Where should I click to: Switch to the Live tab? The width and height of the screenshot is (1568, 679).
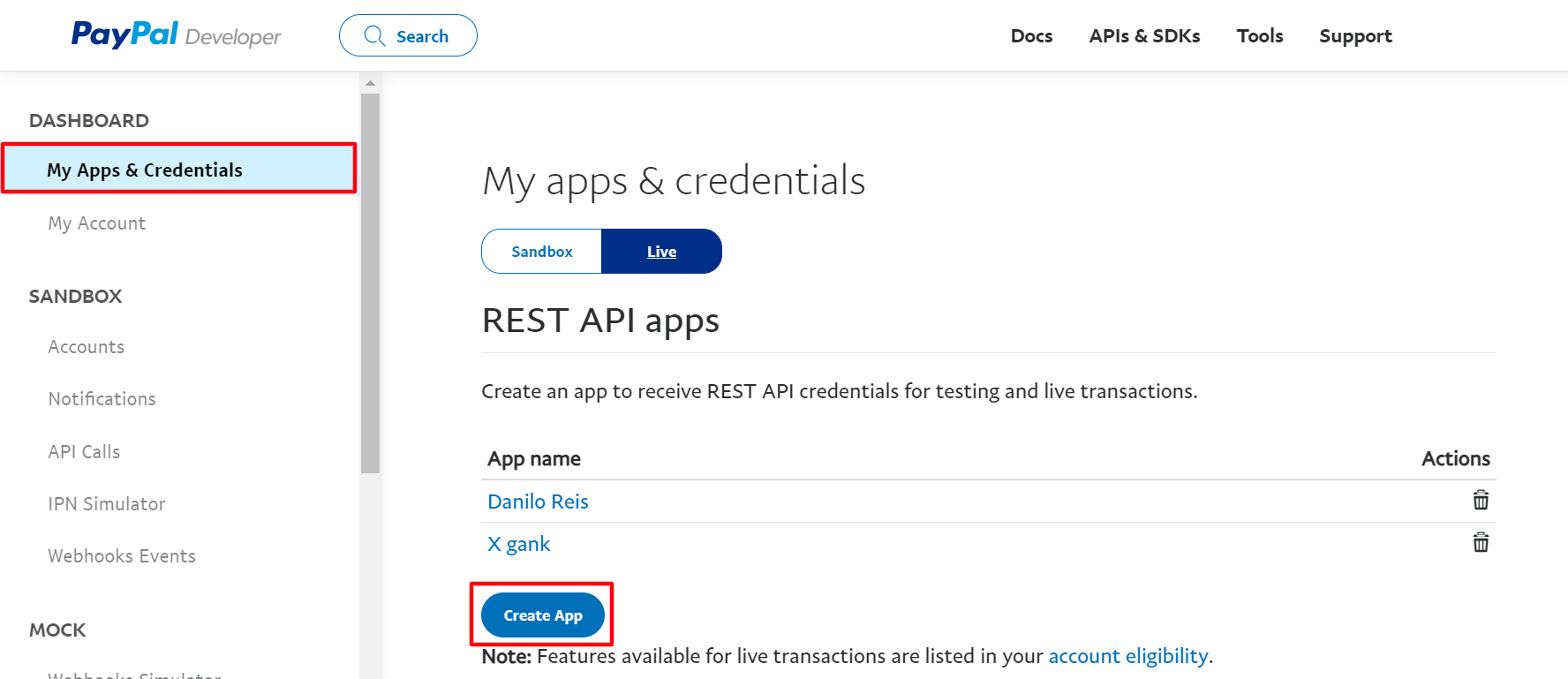tap(661, 252)
